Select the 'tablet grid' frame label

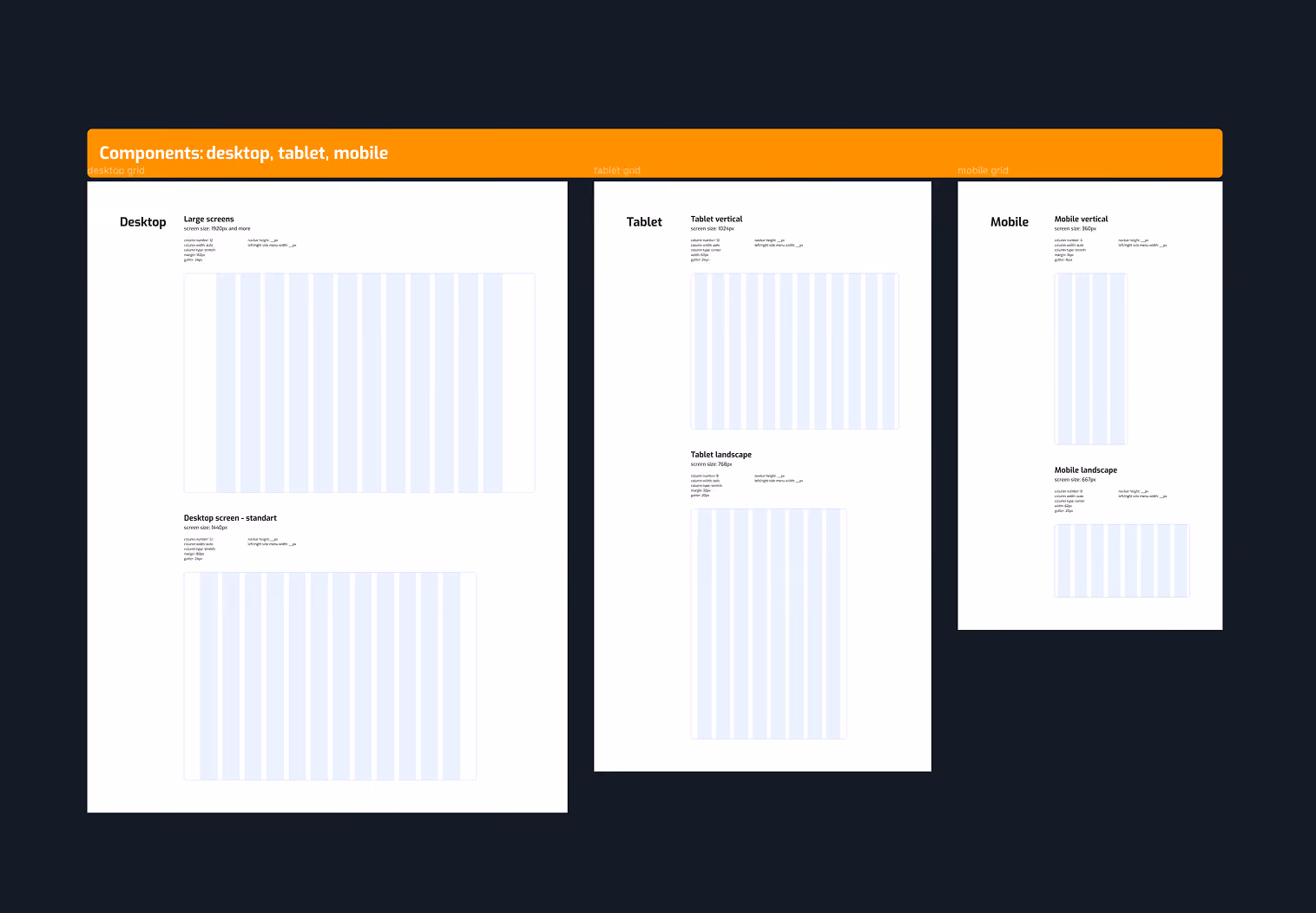coord(617,170)
